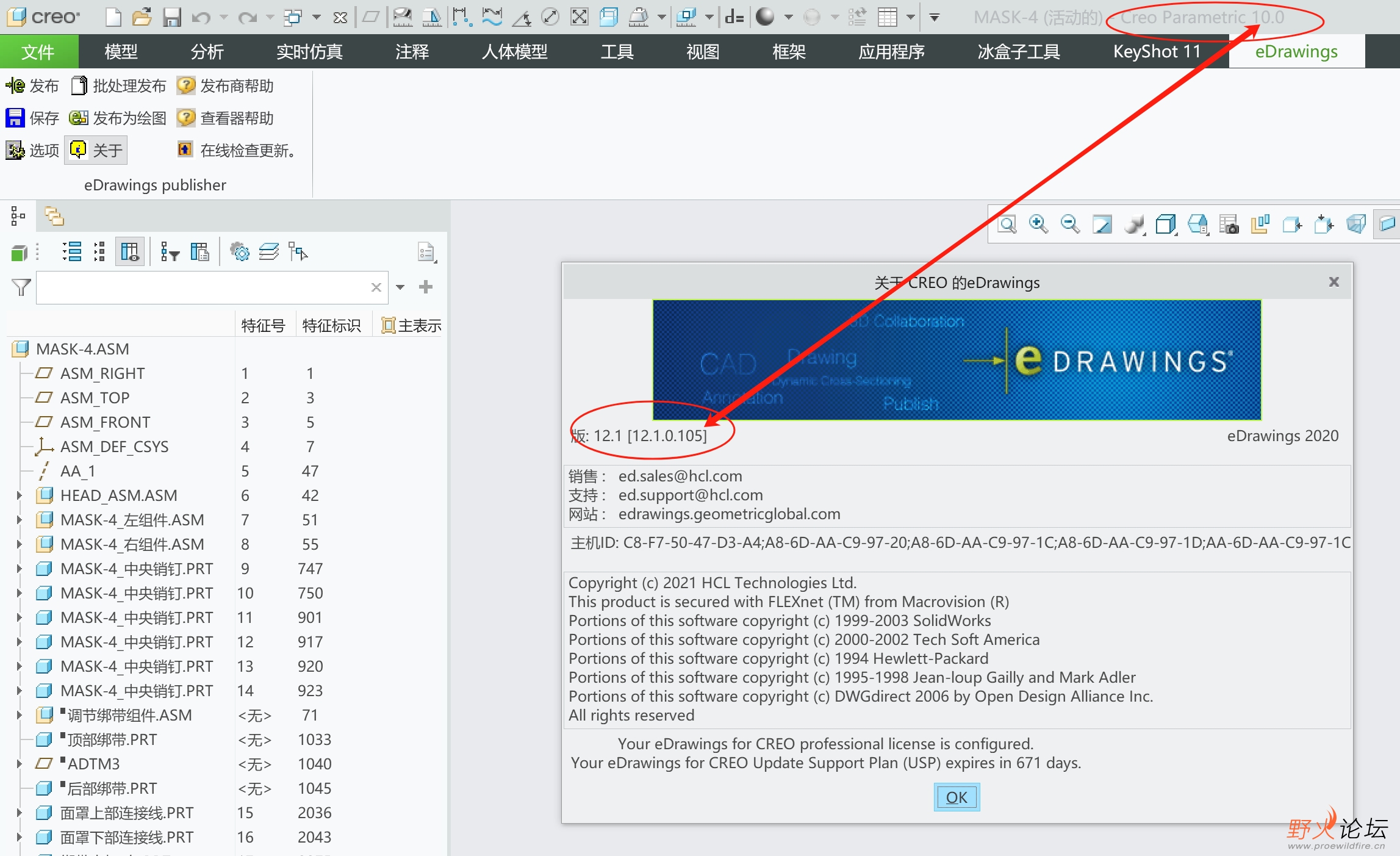Click Zoom Out magnifier in graphics toolbar

click(x=1070, y=225)
